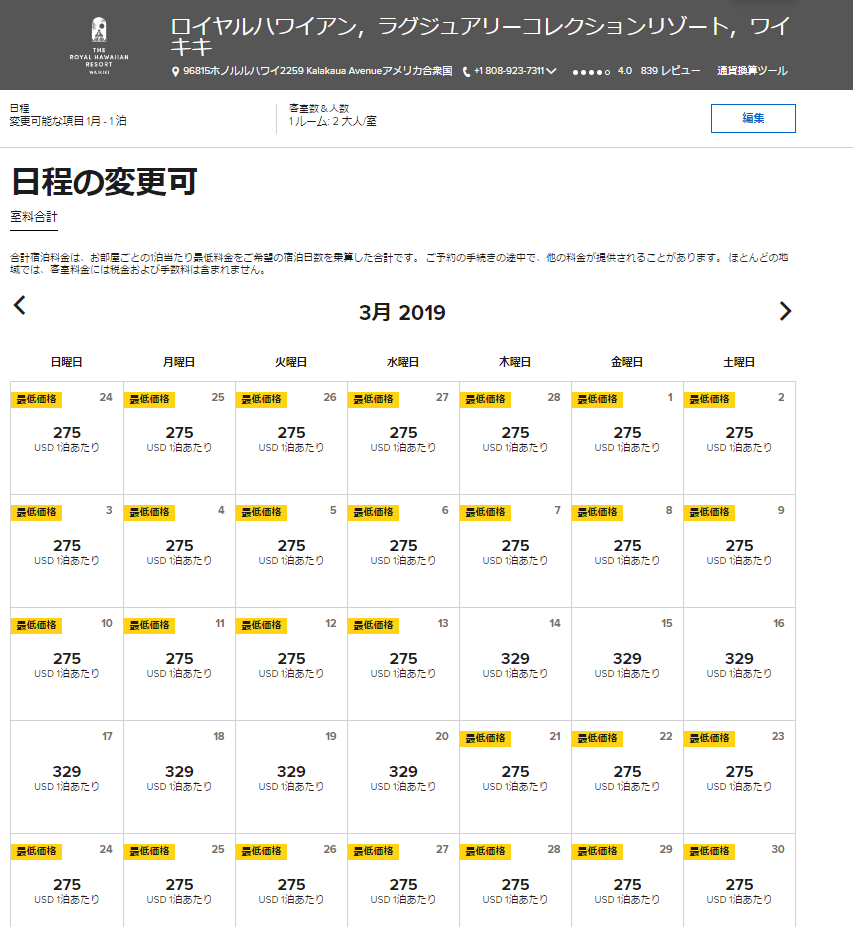
Task: Select the 室料合計 tab
Action: click(x=34, y=217)
